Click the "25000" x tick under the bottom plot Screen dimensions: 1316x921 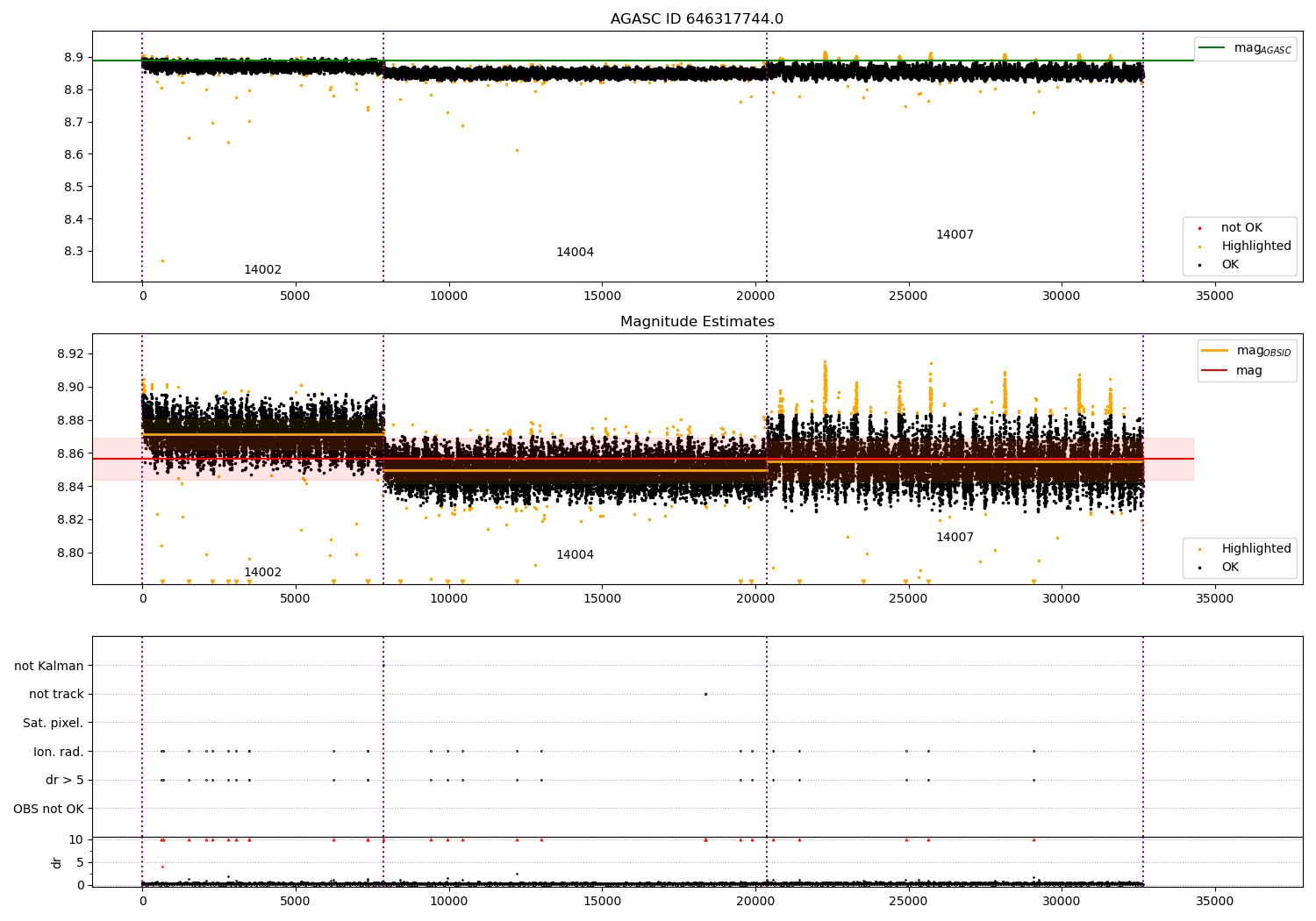tap(908, 901)
